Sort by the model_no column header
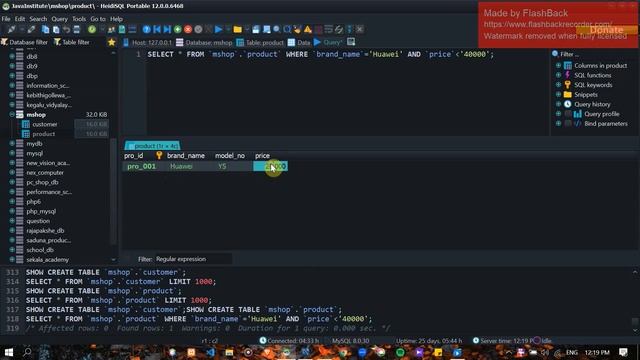 pyautogui.click(x=230, y=156)
